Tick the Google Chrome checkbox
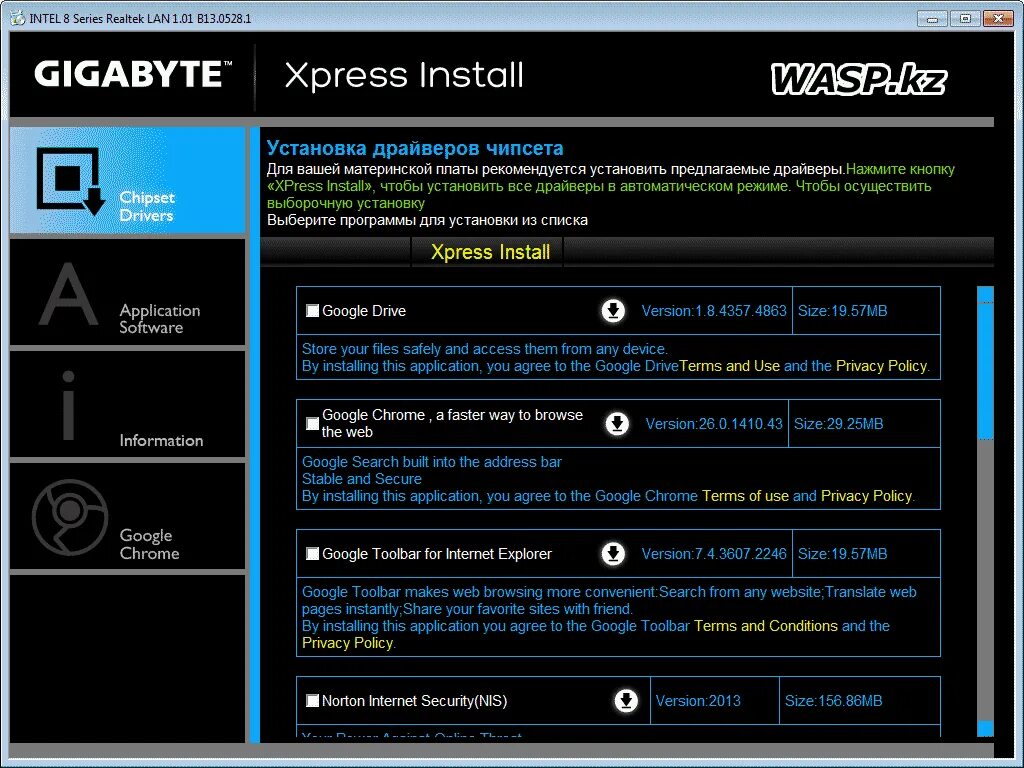This screenshot has width=1024, height=768. [313, 424]
